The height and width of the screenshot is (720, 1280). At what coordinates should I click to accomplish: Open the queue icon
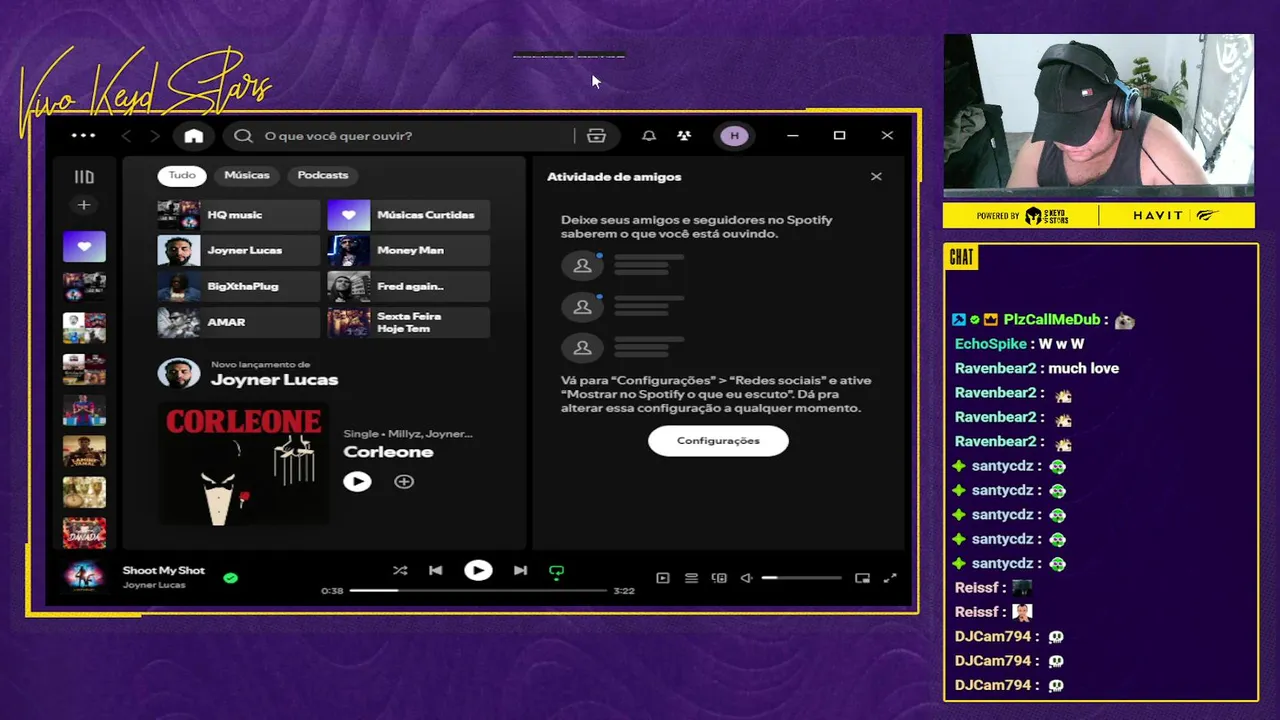691,578
